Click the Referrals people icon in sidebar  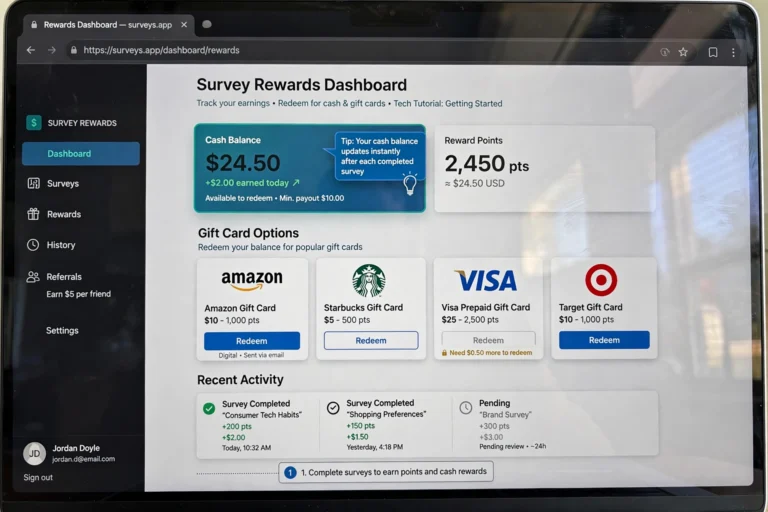(x=33, y=277)
